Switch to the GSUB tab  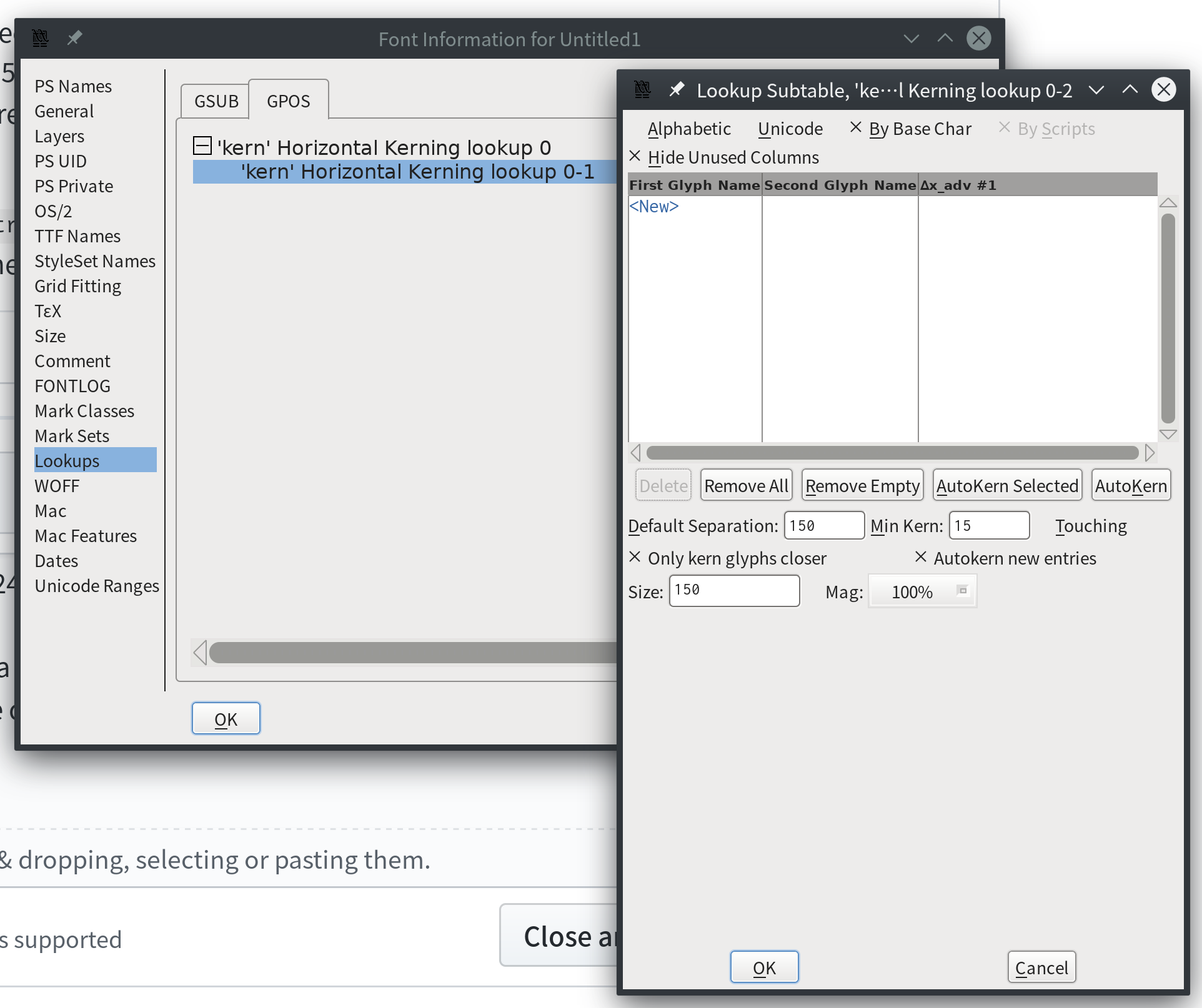(215, 99)
